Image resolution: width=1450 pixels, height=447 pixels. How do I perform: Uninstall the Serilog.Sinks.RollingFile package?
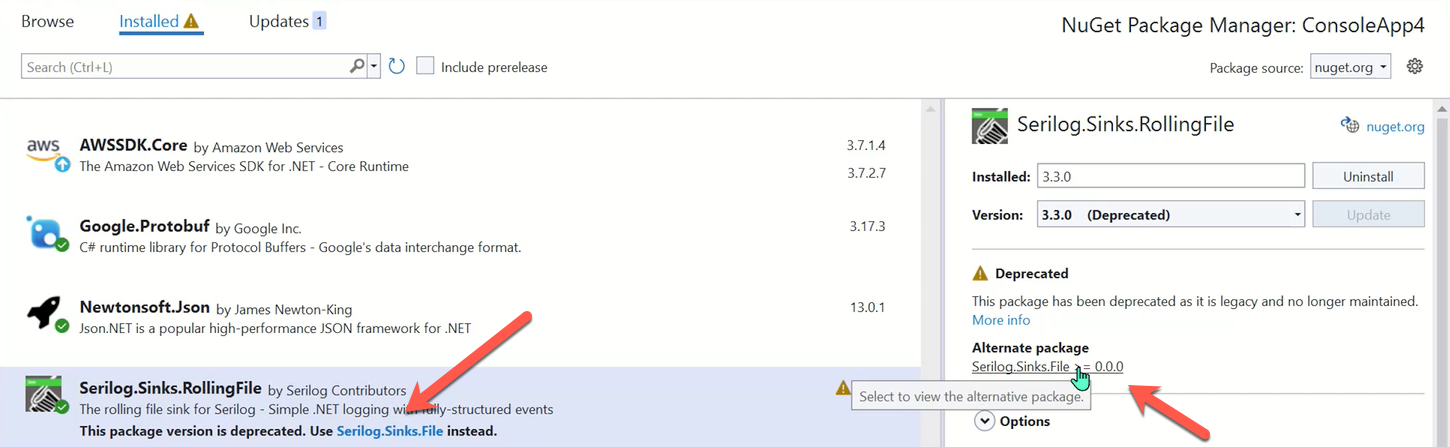[1368, 176]
